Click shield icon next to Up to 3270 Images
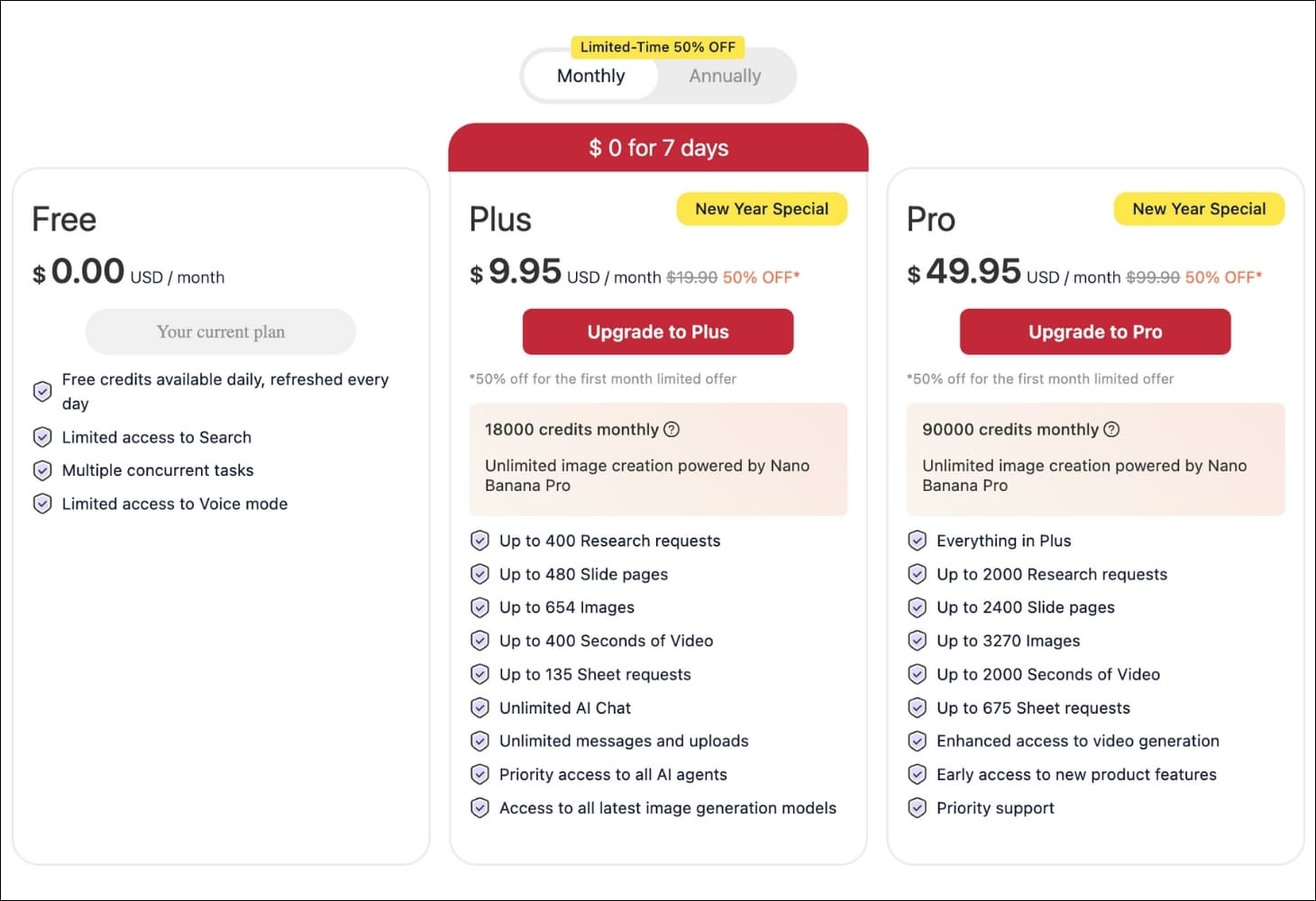 click(x=917, y=641)
